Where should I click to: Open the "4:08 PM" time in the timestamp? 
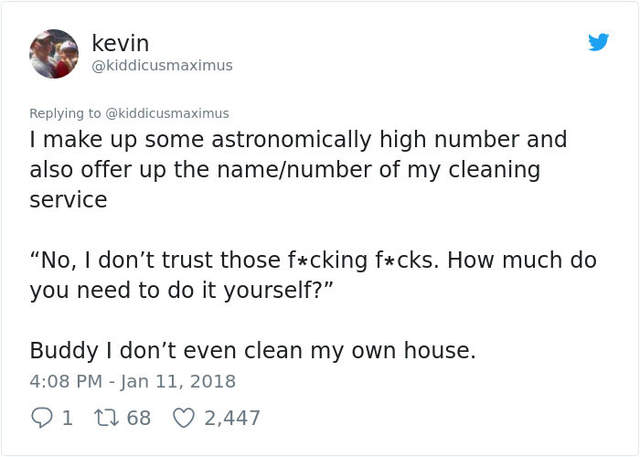click(64, 381)
